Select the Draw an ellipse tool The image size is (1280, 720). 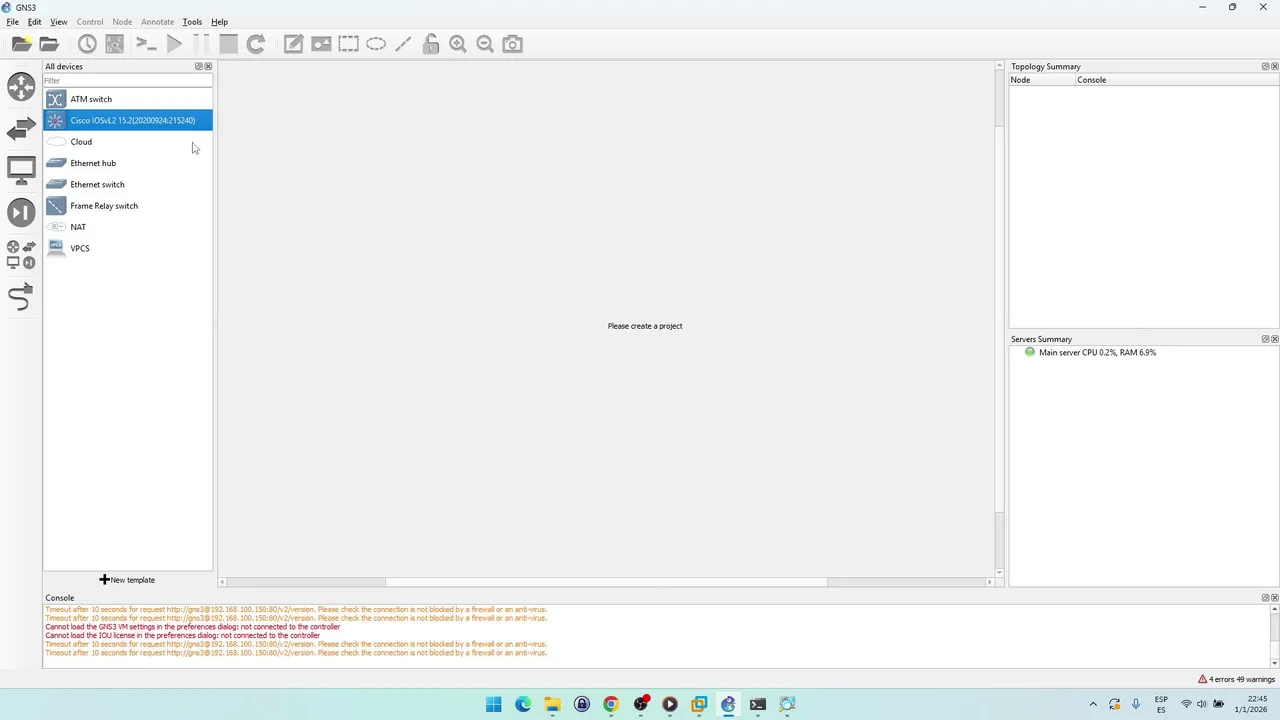376,44
